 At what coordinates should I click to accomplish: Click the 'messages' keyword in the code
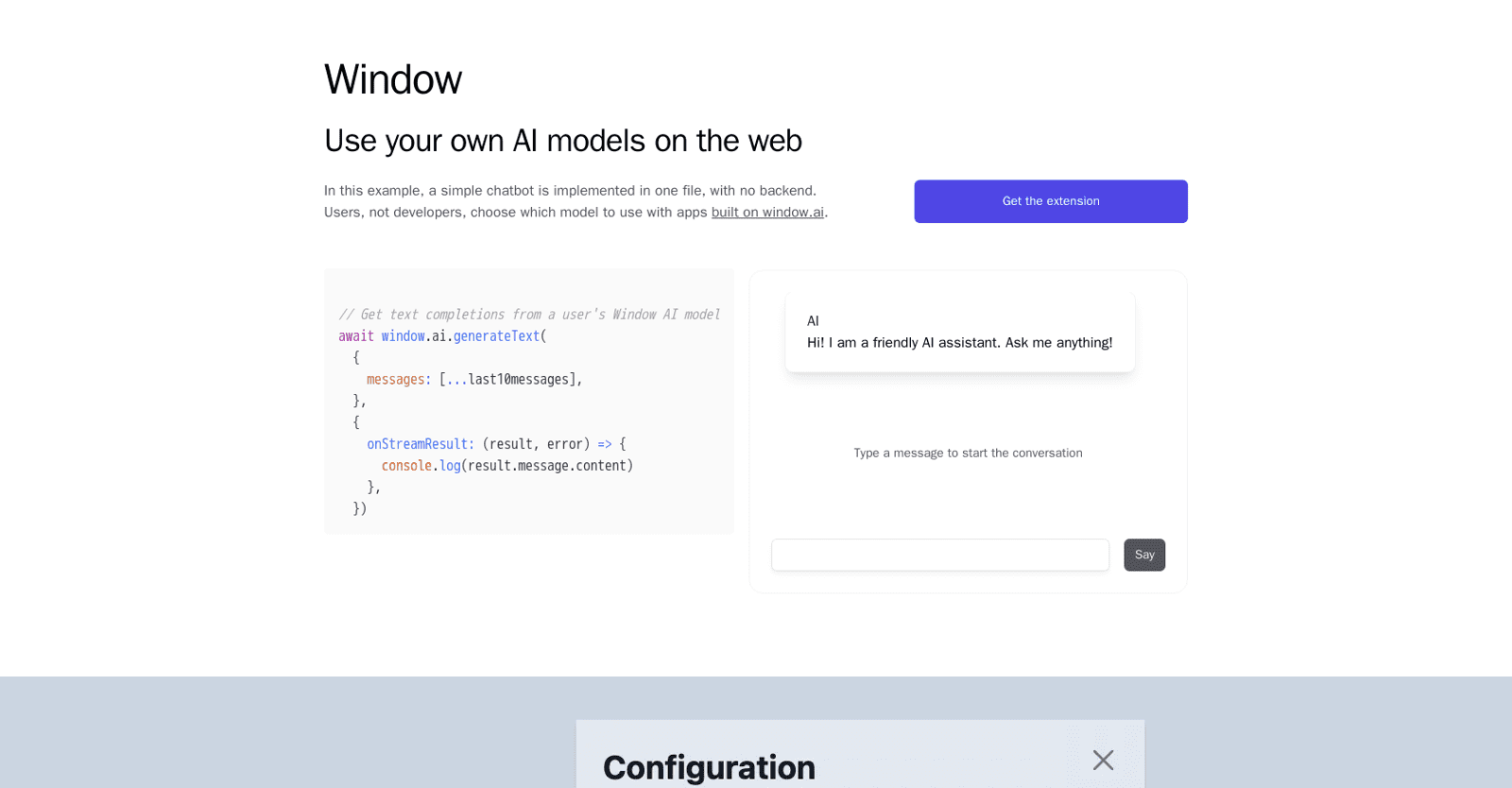pos(397,379)
